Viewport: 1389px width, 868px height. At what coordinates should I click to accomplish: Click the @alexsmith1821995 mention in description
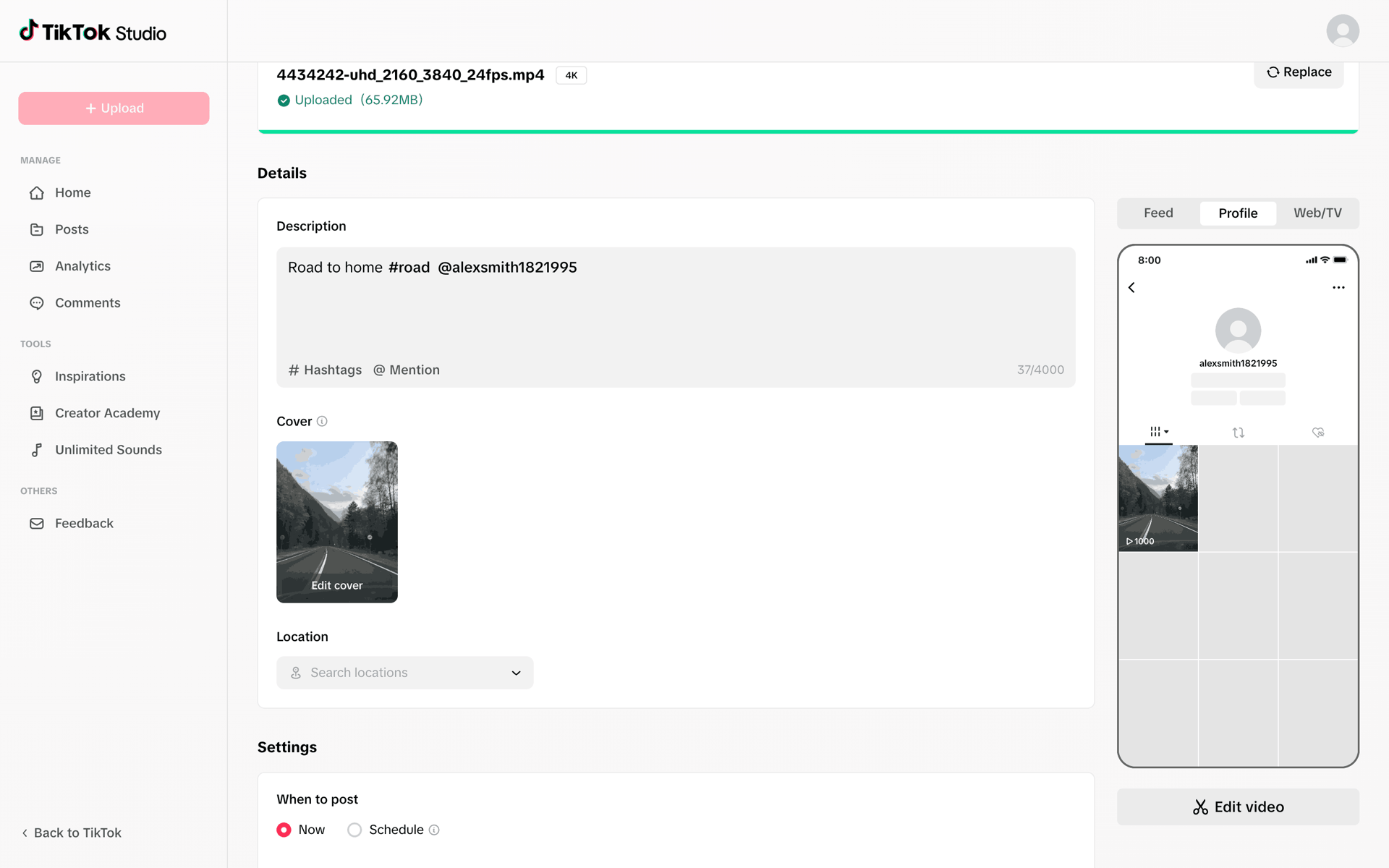[508, 268]
